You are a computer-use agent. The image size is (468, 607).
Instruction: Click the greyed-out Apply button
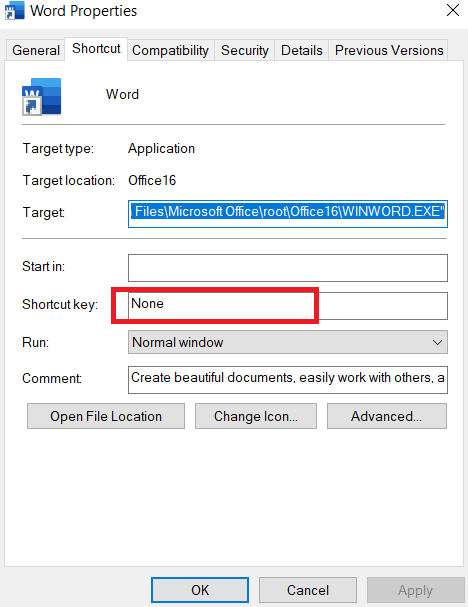tap(415, 590)
